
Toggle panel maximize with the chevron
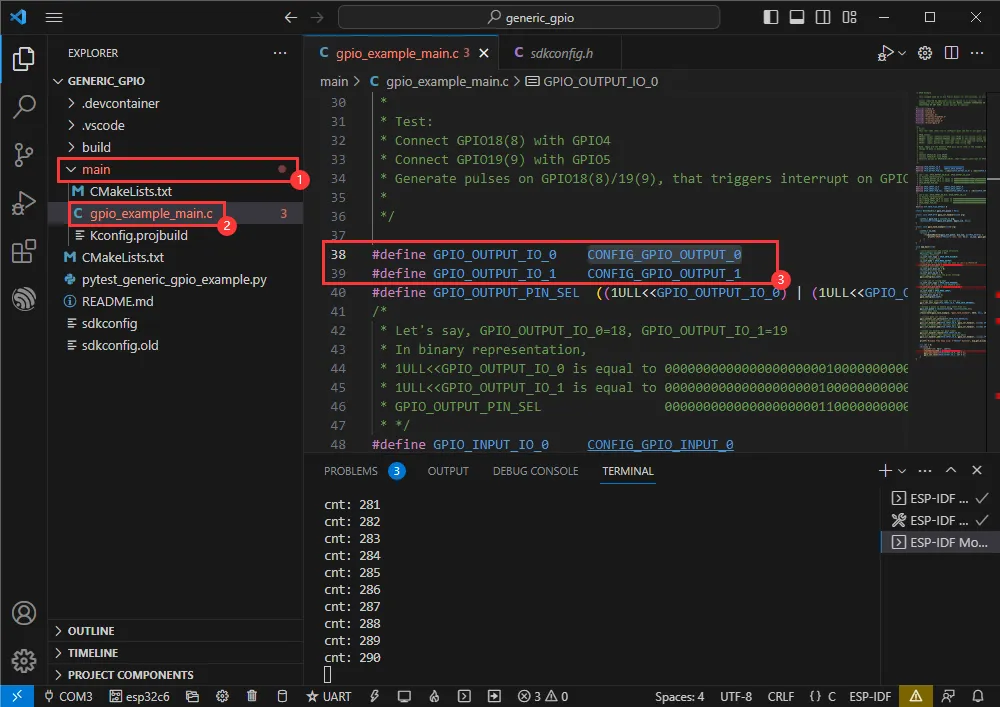[951, 470]
